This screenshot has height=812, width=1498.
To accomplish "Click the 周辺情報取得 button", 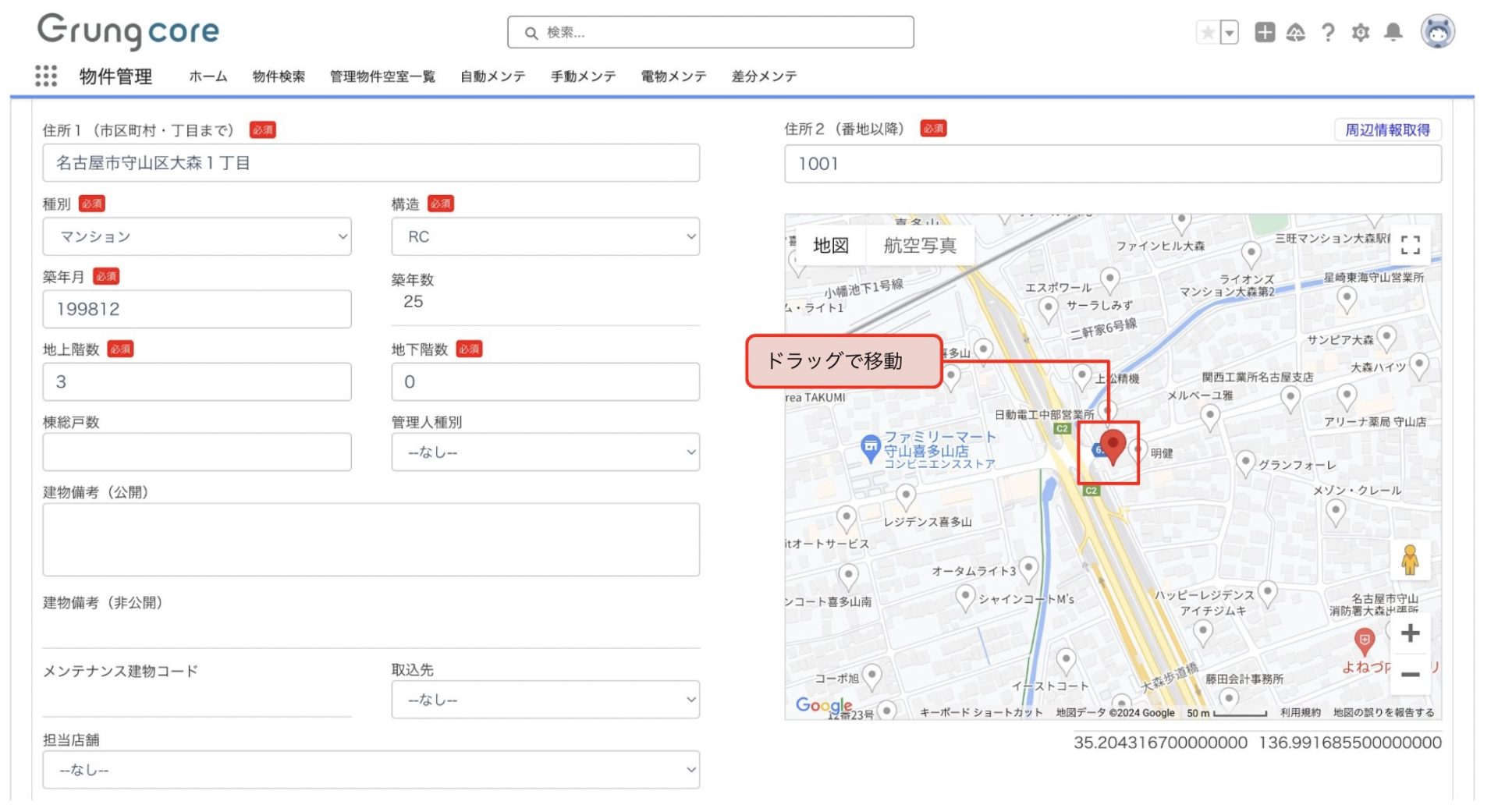I will (1386, 129).
